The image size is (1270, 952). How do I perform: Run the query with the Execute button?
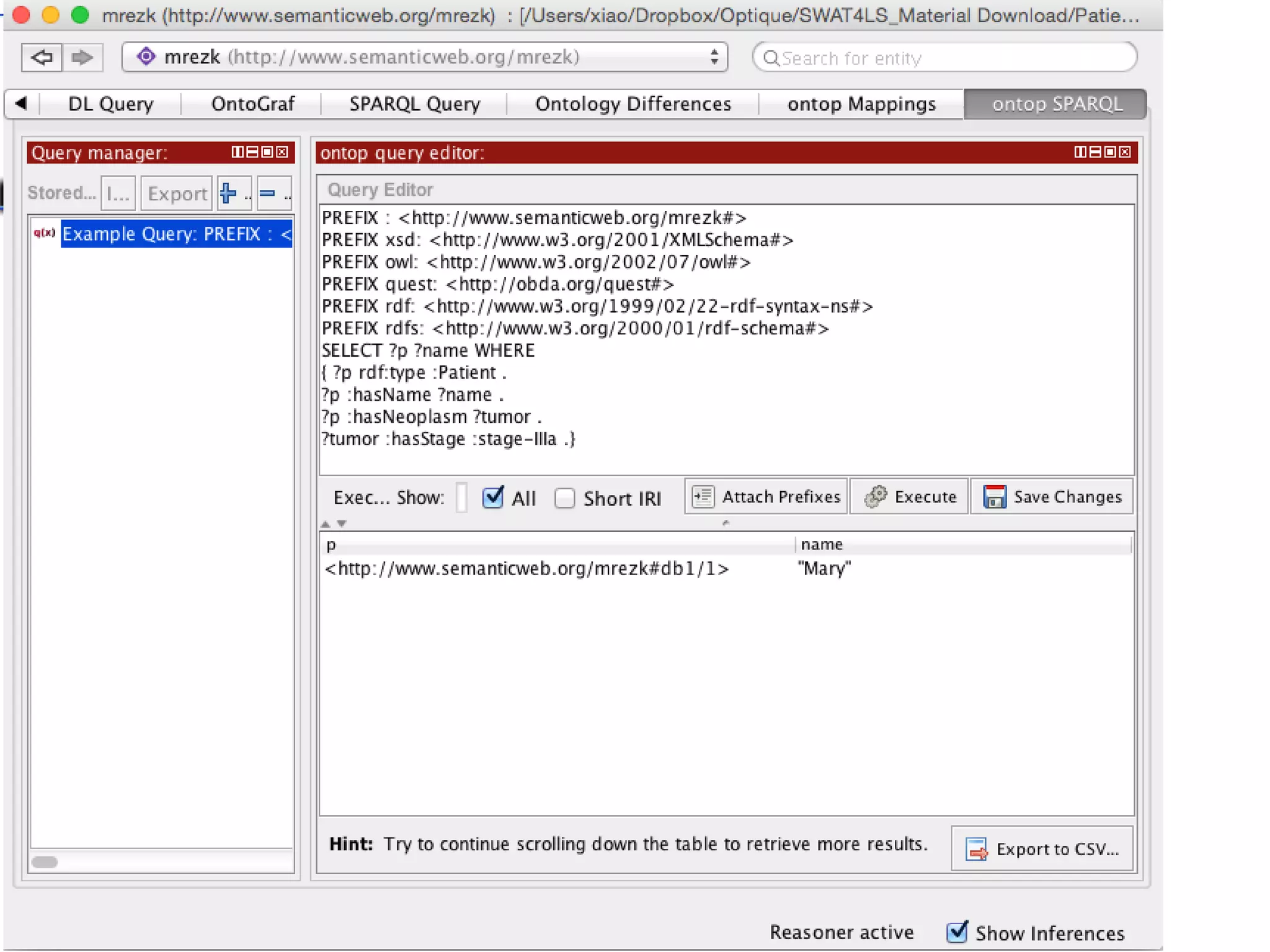click(909, 497)
